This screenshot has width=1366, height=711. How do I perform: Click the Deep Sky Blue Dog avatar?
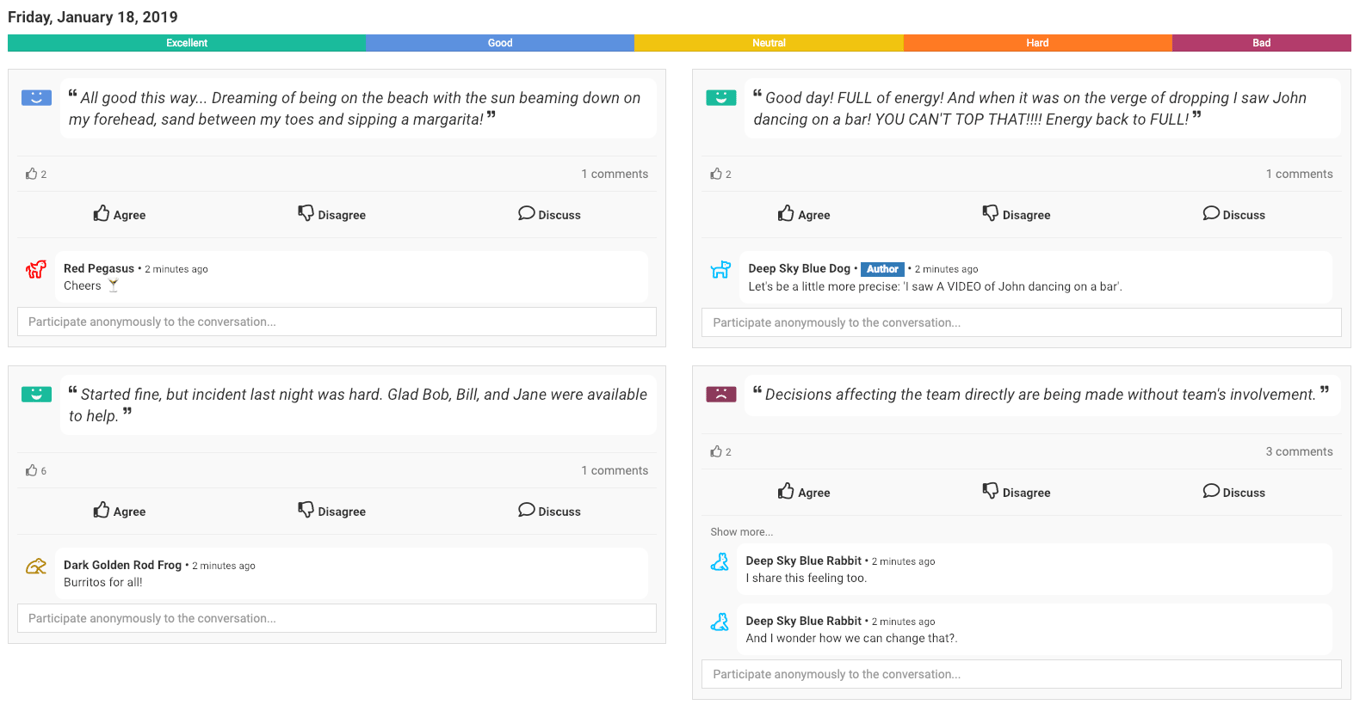point(720,270)
